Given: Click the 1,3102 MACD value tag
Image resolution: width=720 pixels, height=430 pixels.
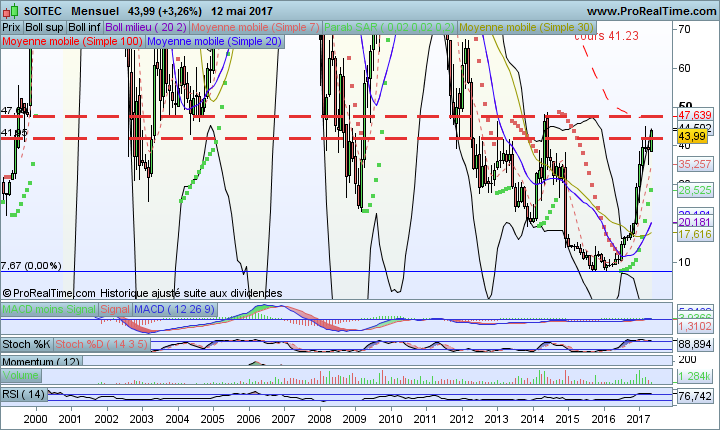Looking at the screenshot, I should (695, 326).
